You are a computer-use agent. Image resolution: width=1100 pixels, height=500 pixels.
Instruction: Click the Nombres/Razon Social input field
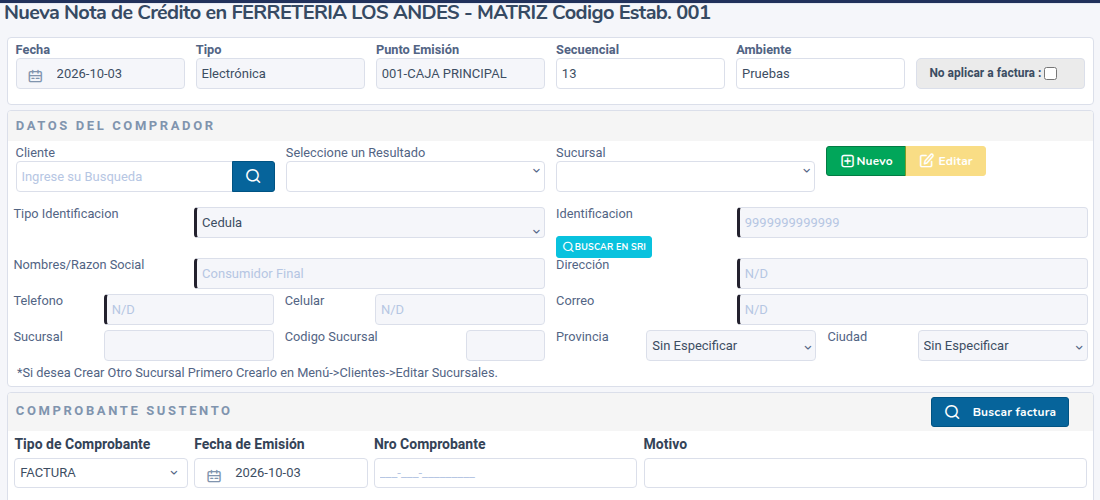tap(369, 273)
